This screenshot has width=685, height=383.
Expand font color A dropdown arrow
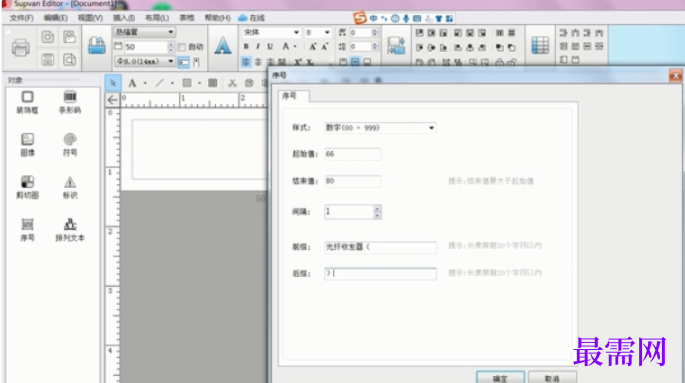(x=295, y=47)
